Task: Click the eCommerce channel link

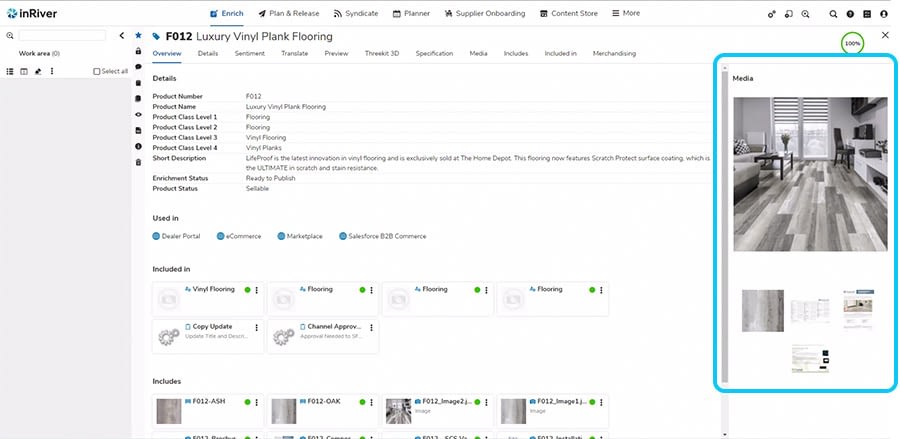Action: [239, 236]
